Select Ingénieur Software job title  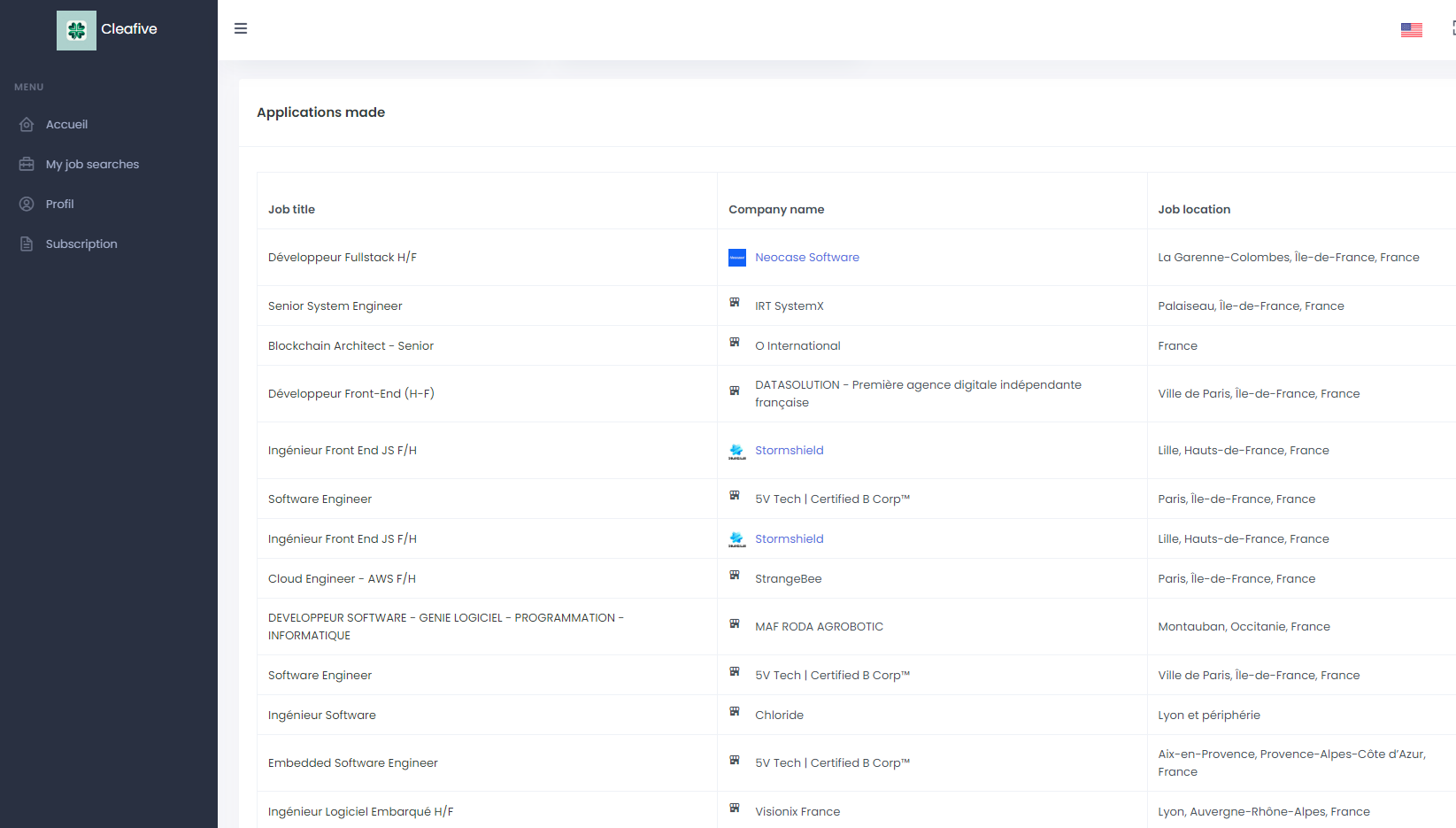pyautogui.click(x=322, y=715)
